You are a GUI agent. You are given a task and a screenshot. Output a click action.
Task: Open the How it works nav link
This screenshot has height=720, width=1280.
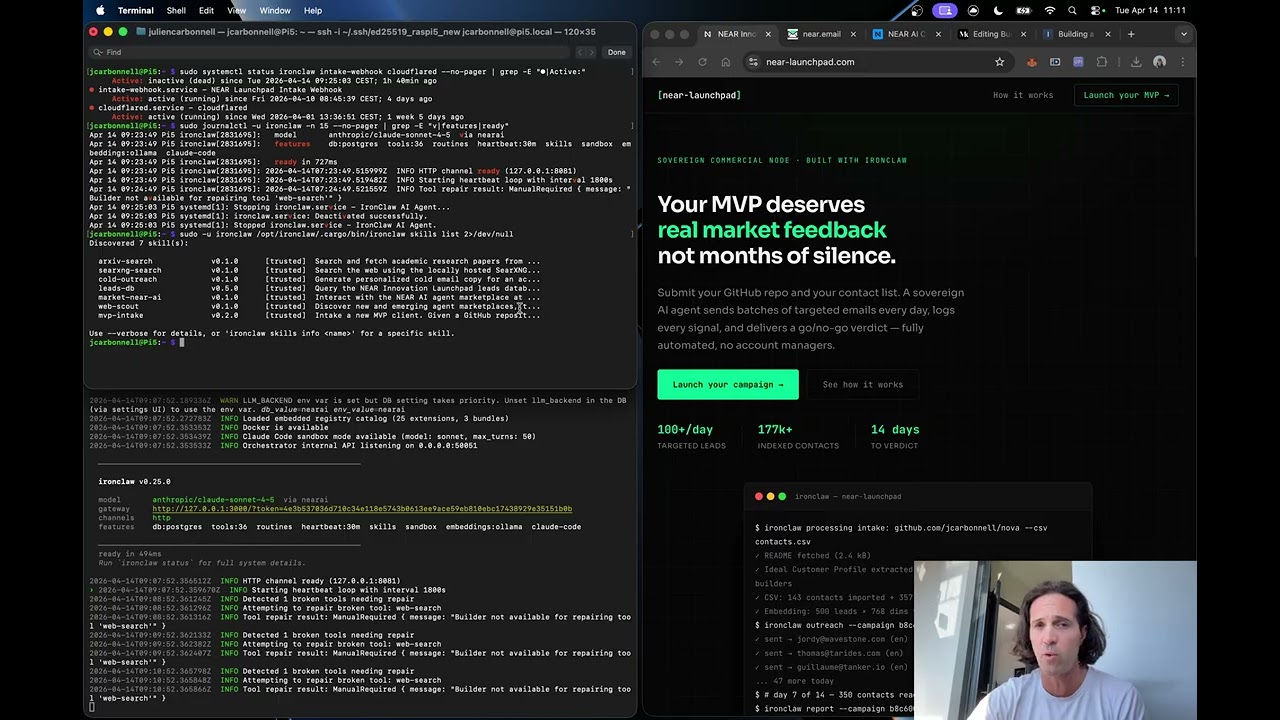tap(1023, 95)
